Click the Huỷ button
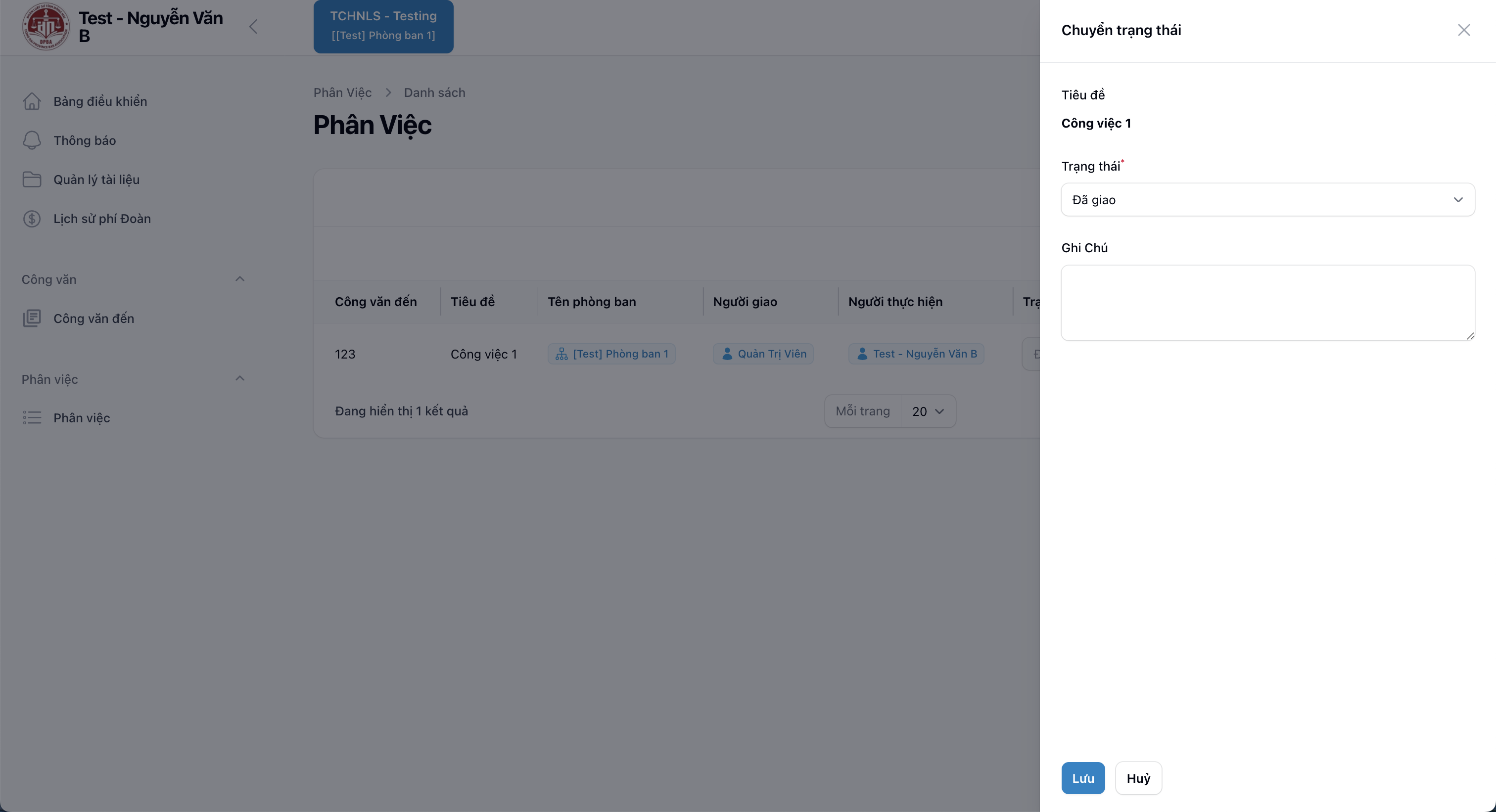The width and height of the screenshot is (1496, 812). click(x=1138, y=778)
